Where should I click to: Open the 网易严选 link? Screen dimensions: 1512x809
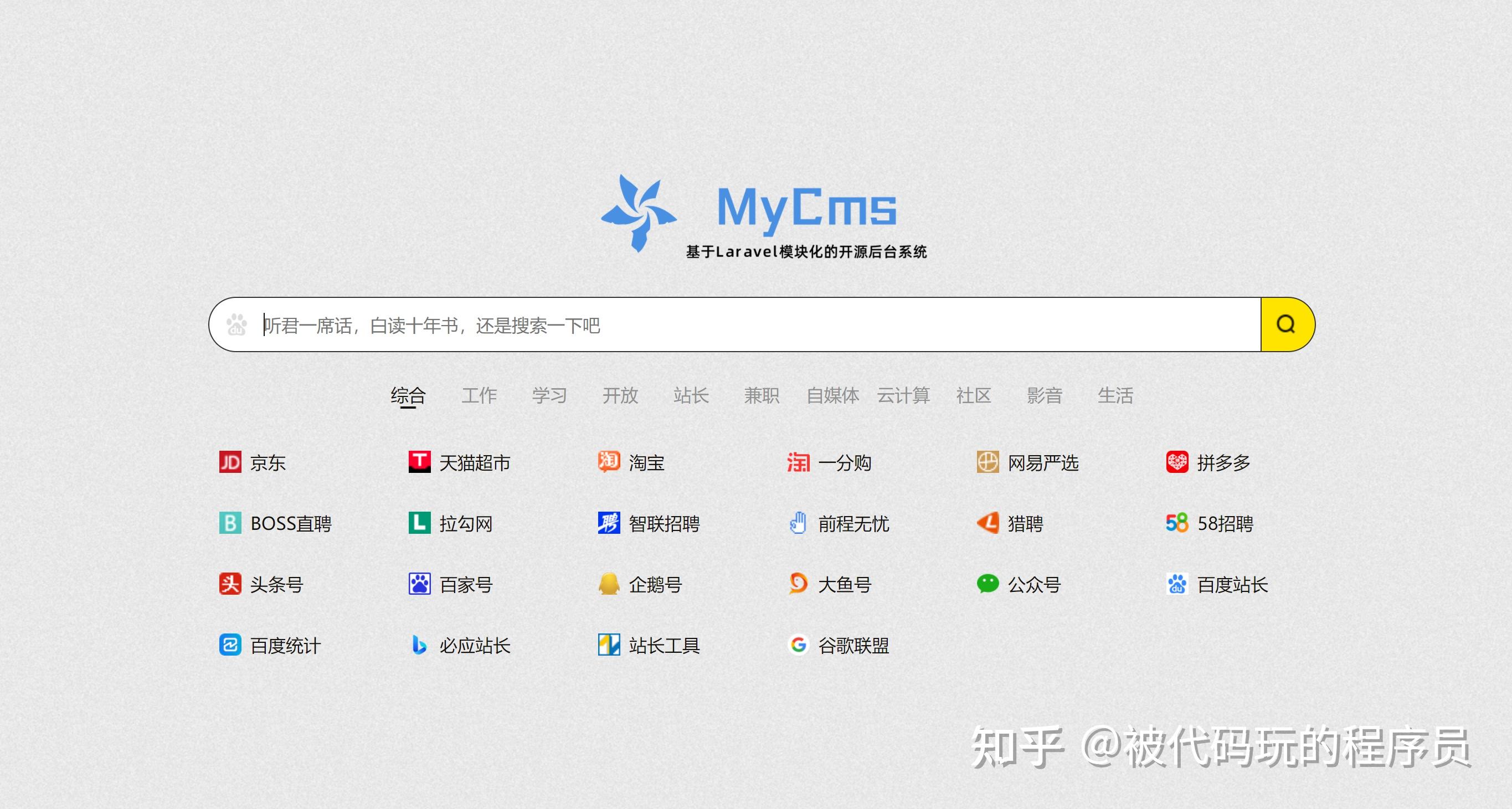pyautogui.click(x=1042, y=463)
